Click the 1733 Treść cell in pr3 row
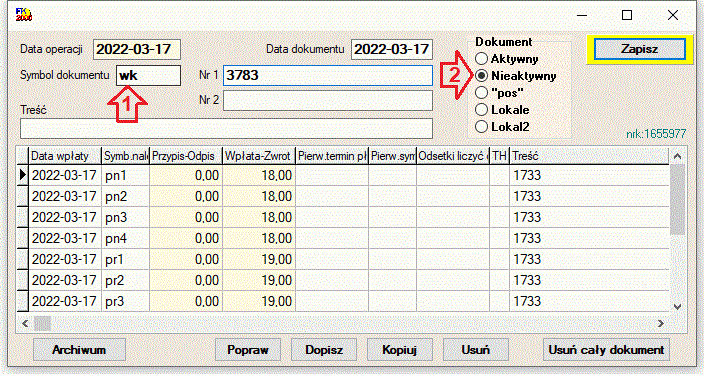Viewport: 704px width, 374px height. tap(590, 301)
